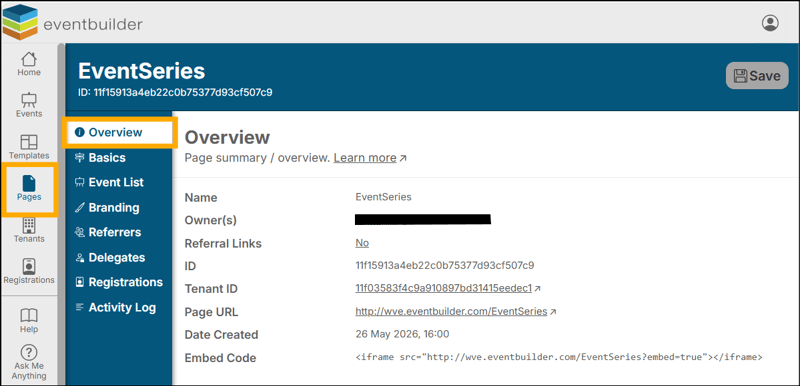
Task: Open the Events sidebar section
Action: pyautogui.click(x=29, y=105)
